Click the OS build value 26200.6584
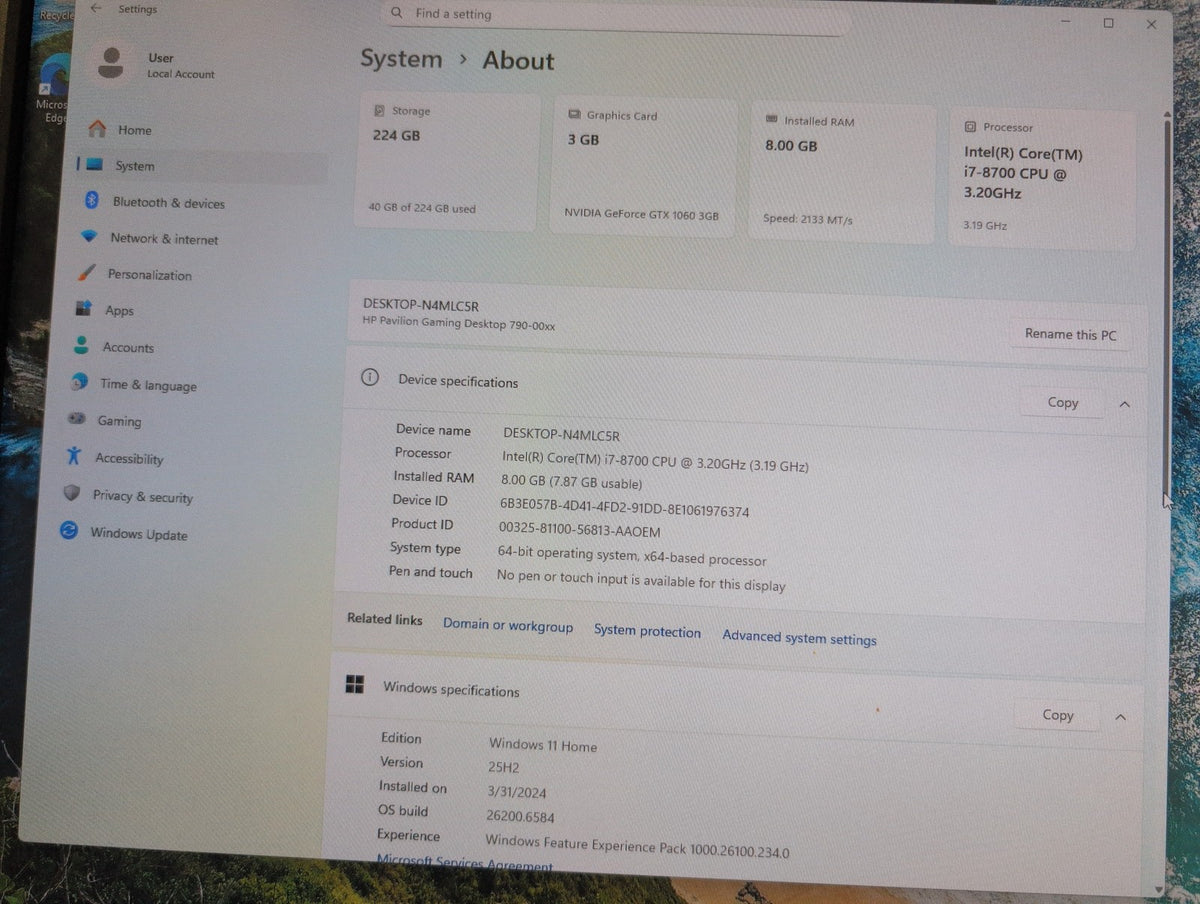 pos(520,815)
